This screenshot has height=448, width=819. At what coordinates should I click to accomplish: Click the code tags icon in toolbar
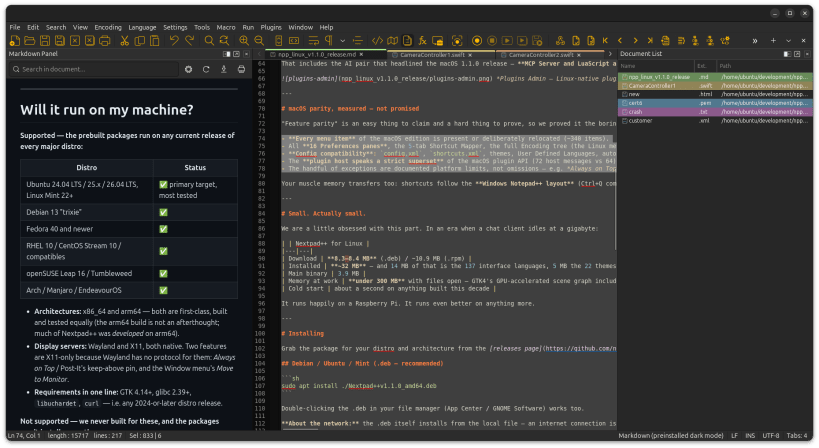point(377,41)
